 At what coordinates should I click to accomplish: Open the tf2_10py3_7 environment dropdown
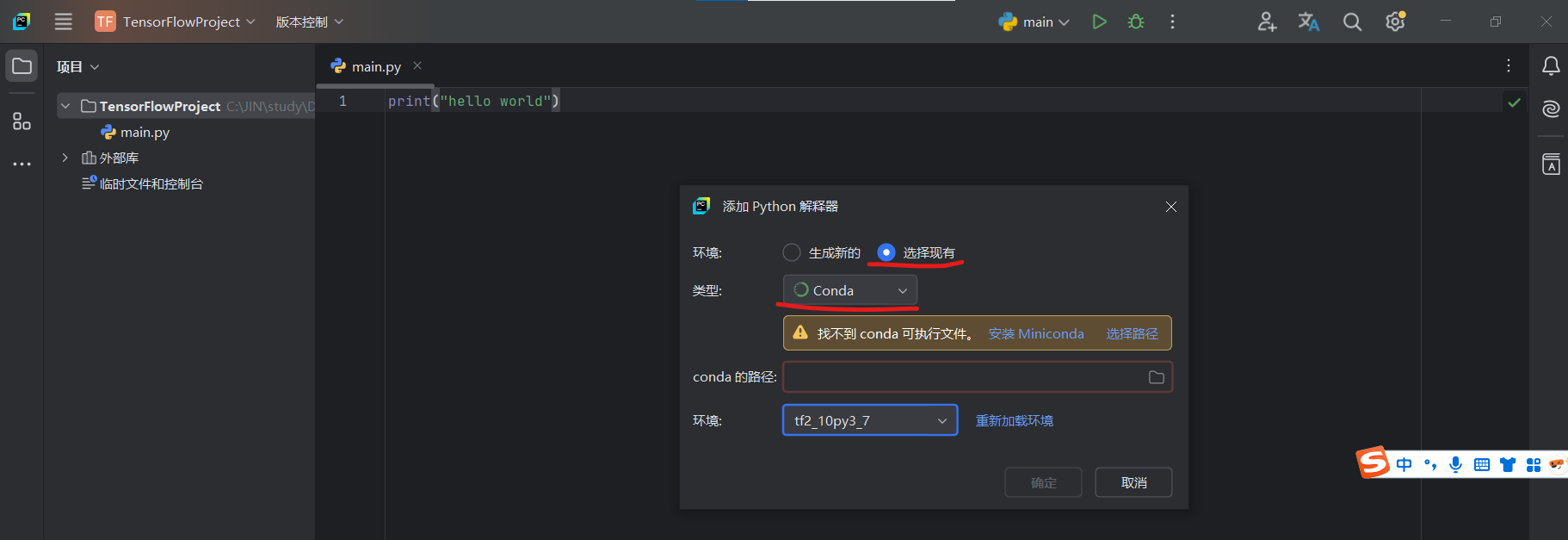click(x=870, y=420)
